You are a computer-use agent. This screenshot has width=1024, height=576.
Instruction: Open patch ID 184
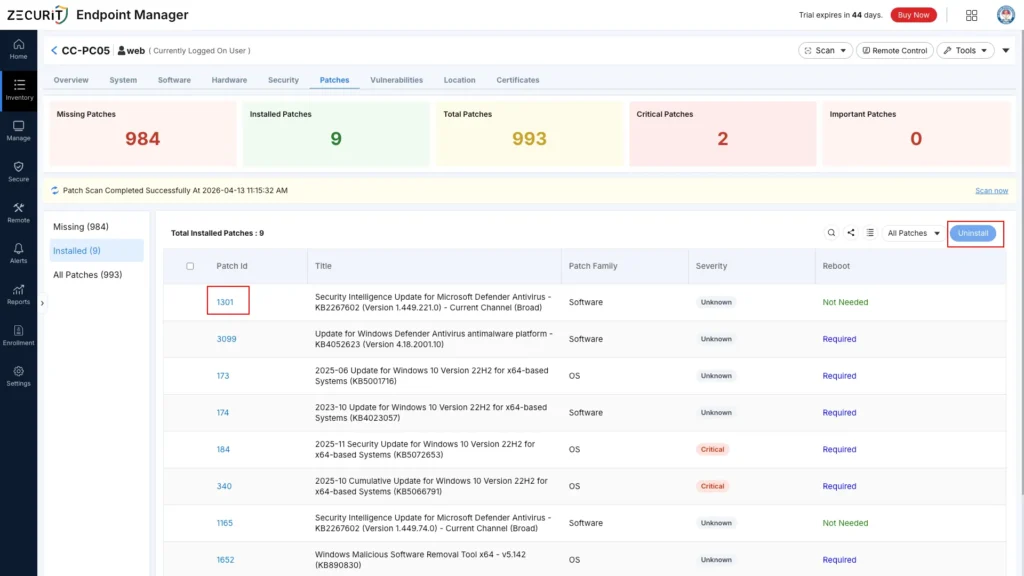[x=223, y=449]
